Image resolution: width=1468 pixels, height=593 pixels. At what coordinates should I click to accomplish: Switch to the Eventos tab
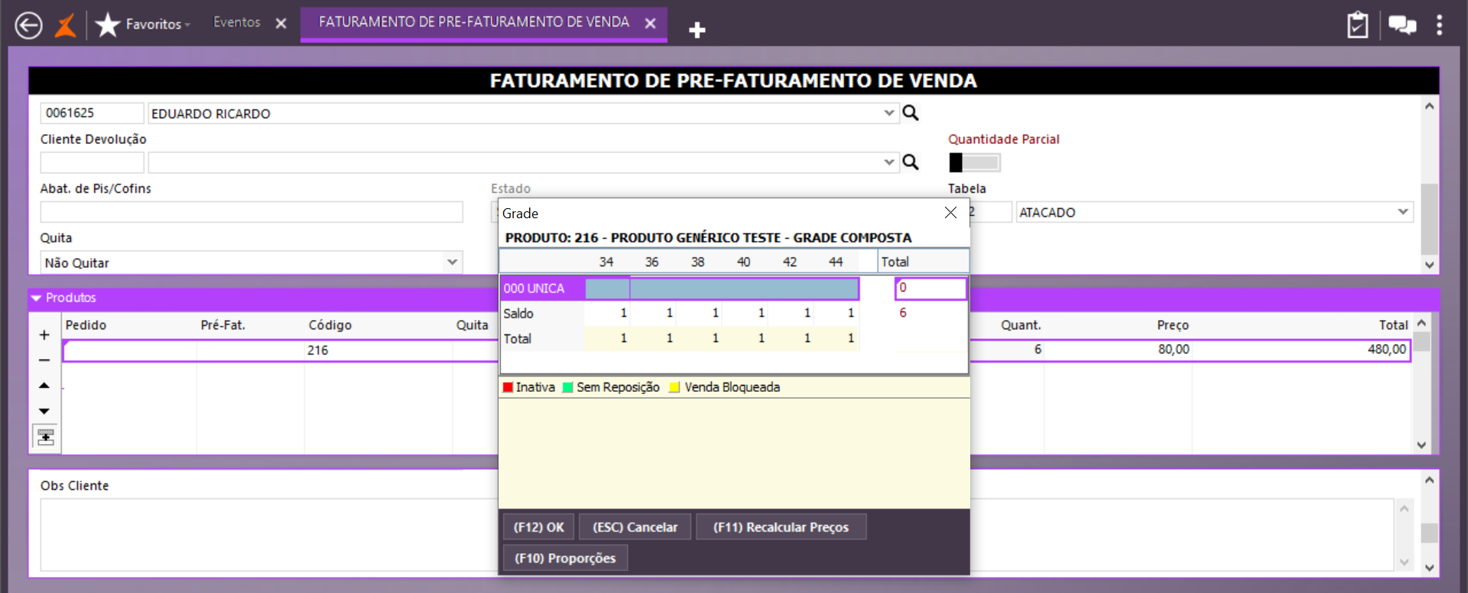click(x=237, y=22)
